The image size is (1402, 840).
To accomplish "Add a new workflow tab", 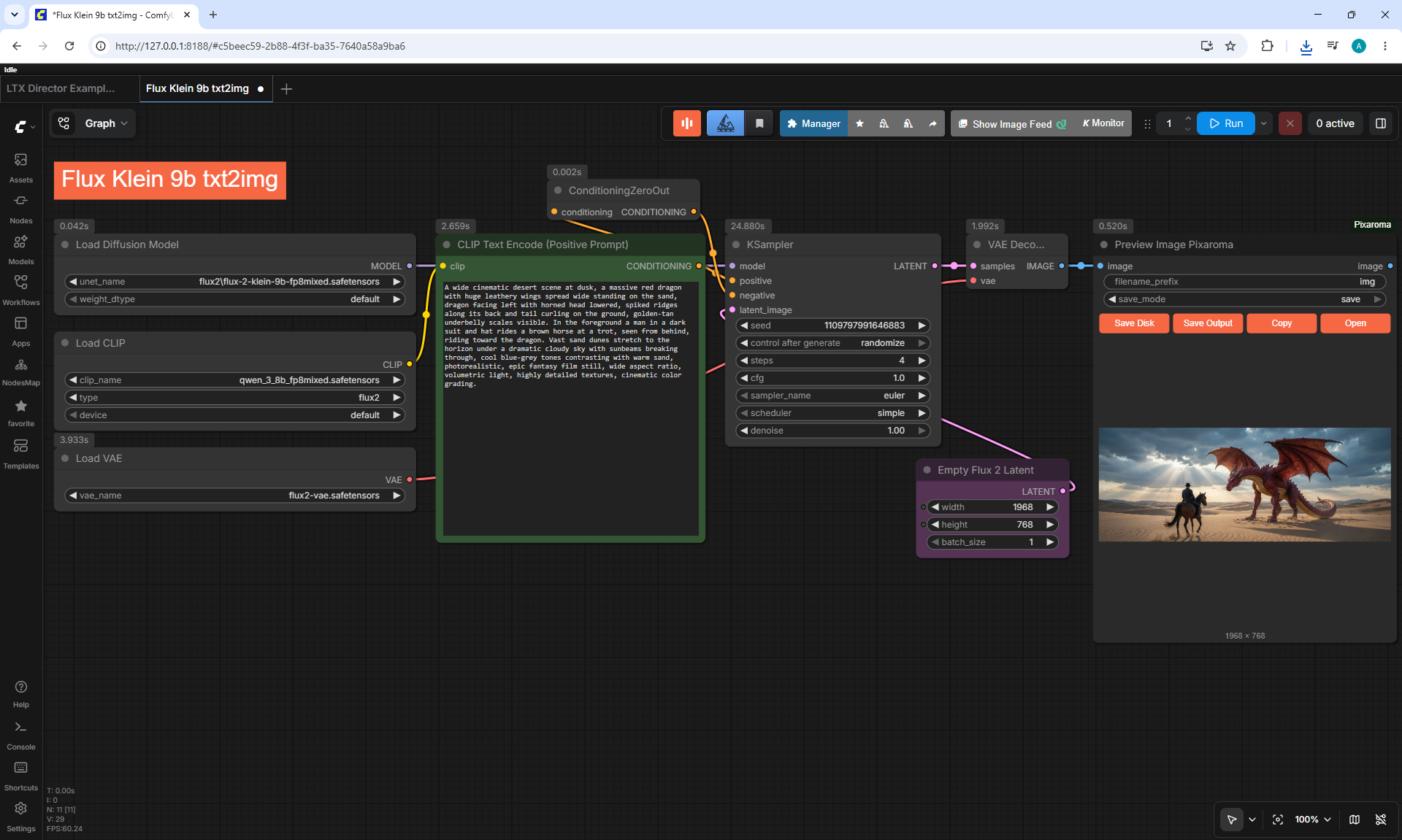I will click(286, 88).
